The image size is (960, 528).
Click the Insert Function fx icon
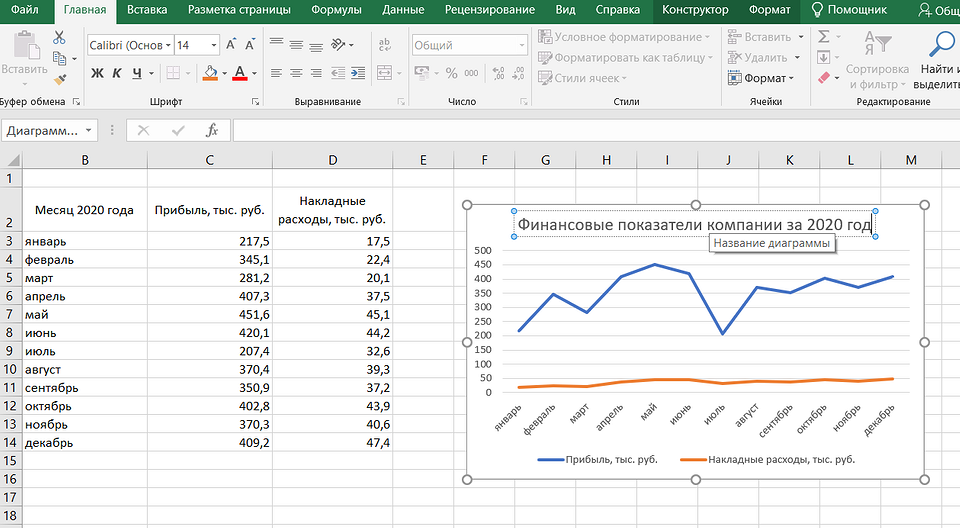(x=212, y=131)
